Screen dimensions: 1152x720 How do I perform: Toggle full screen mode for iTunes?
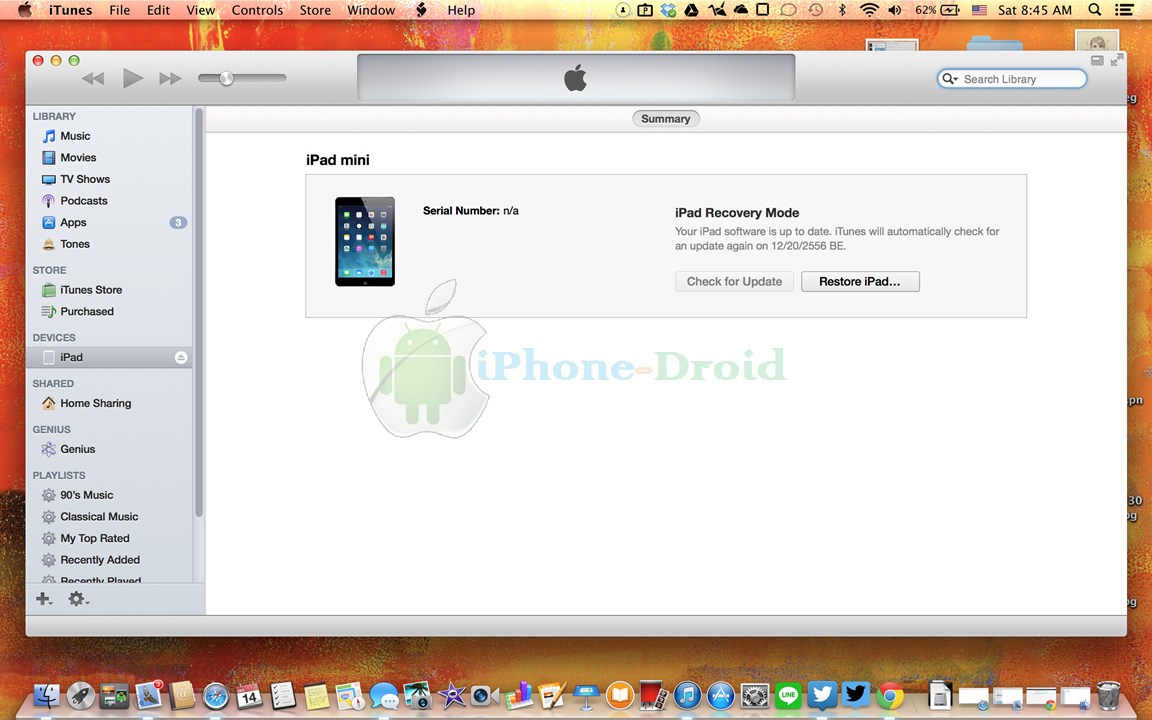click(x=1116, y=61)
